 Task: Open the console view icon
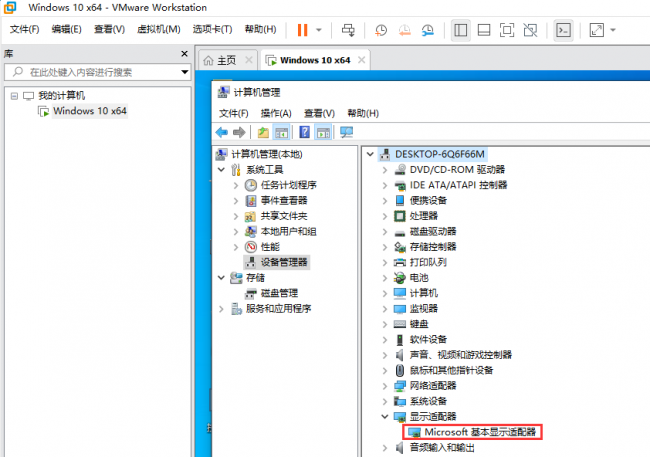pos(563,30)
